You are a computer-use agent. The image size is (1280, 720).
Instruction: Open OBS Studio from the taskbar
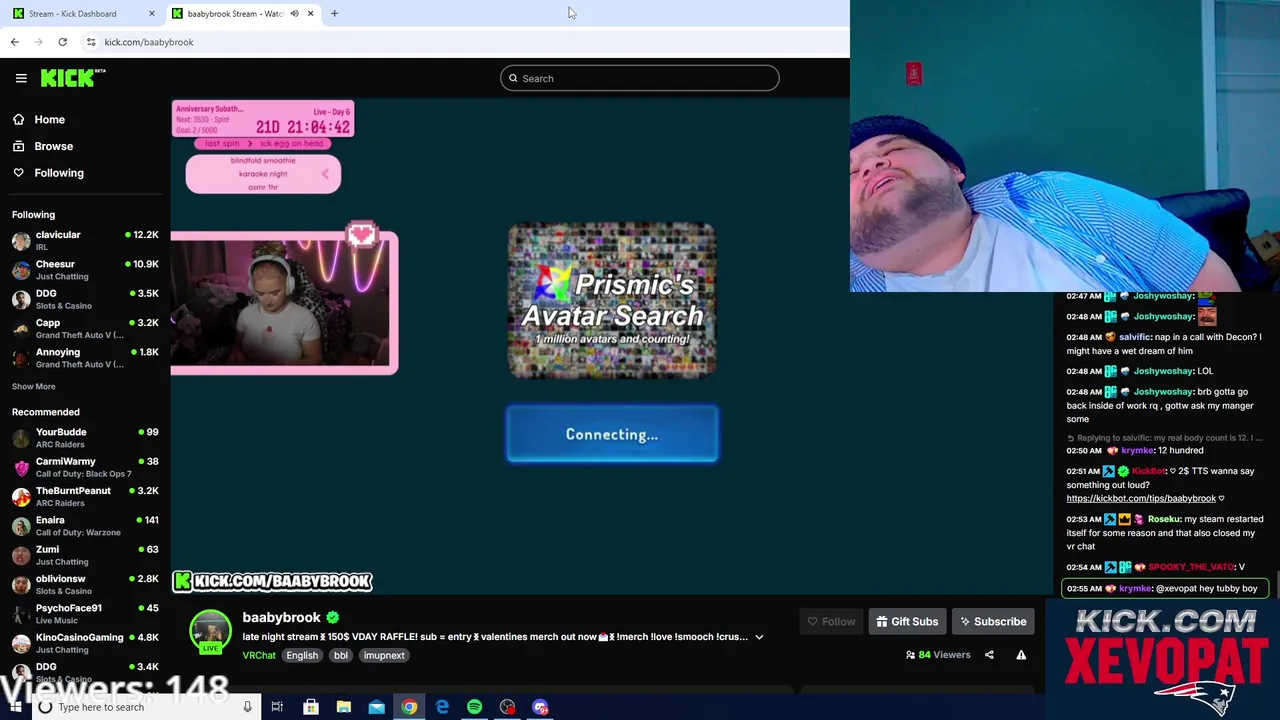[x=508, y=707]
